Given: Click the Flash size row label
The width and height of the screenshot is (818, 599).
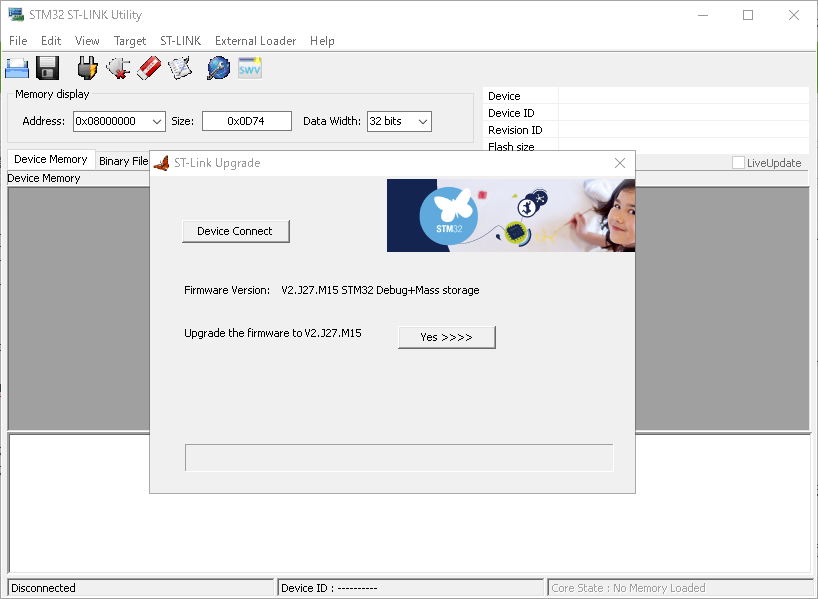Looking at the screenshot, I should (x=511, y=147).
